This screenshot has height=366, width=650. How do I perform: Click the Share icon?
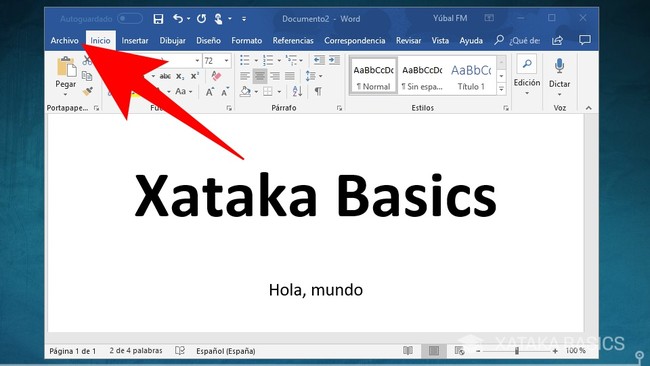[558, 40]
